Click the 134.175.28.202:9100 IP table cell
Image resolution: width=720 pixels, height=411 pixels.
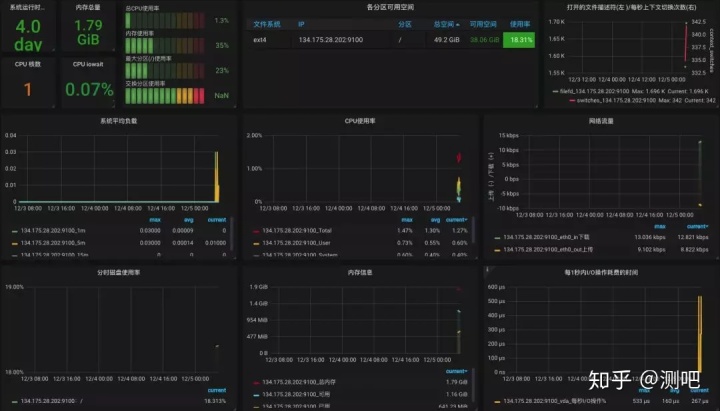(331, 40)
